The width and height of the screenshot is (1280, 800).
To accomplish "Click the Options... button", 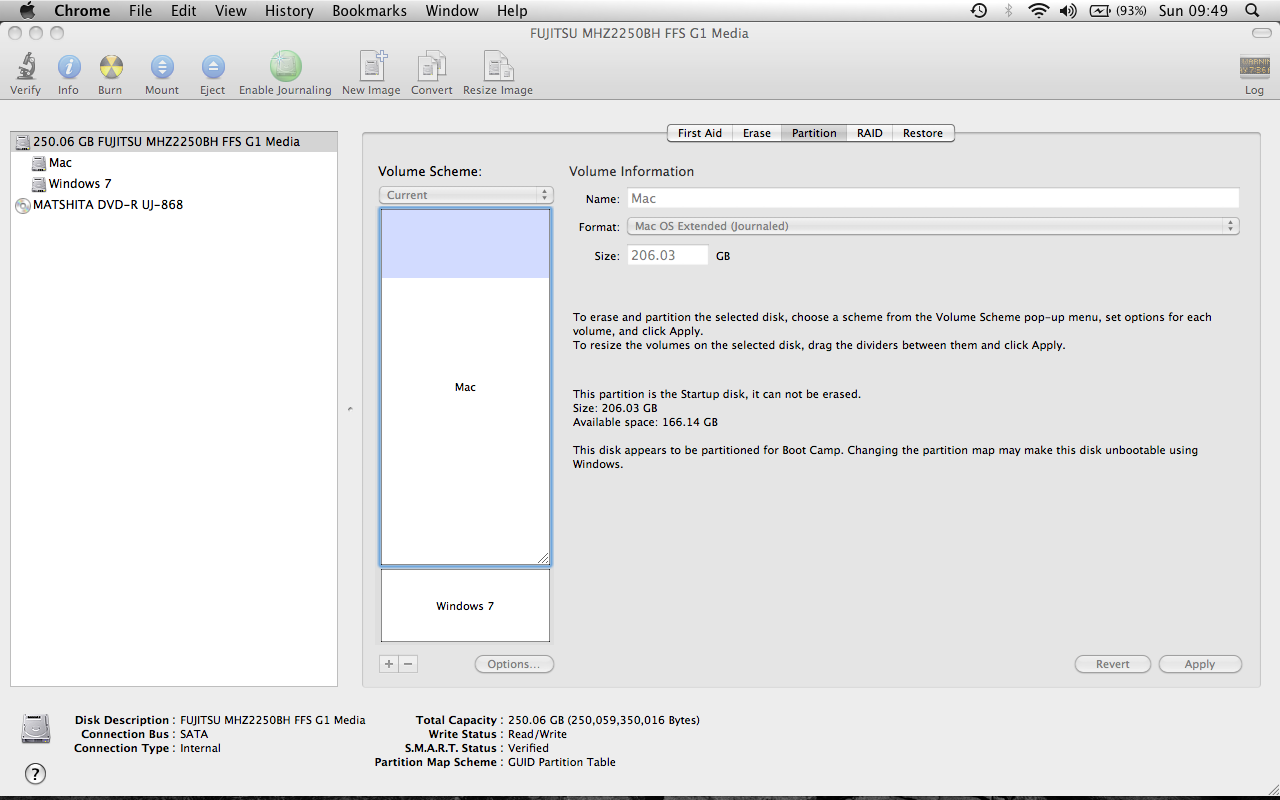I will point(514,664).
